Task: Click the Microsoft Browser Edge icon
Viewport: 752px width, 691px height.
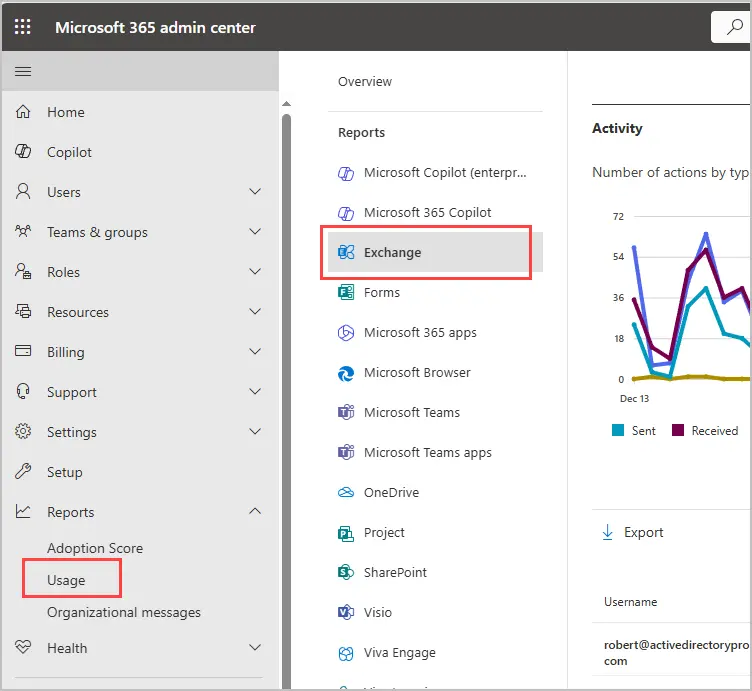Action: [346, 373]
